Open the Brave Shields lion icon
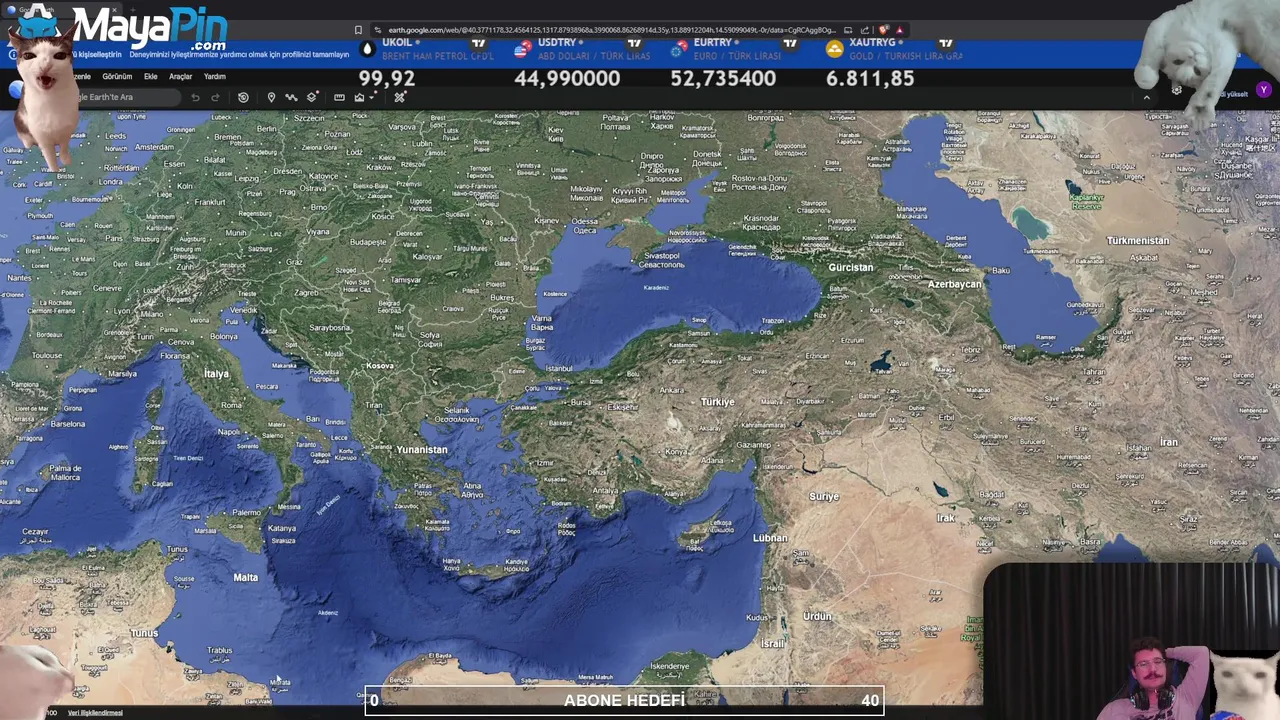 pyautogui.click(x=884, y=30)
